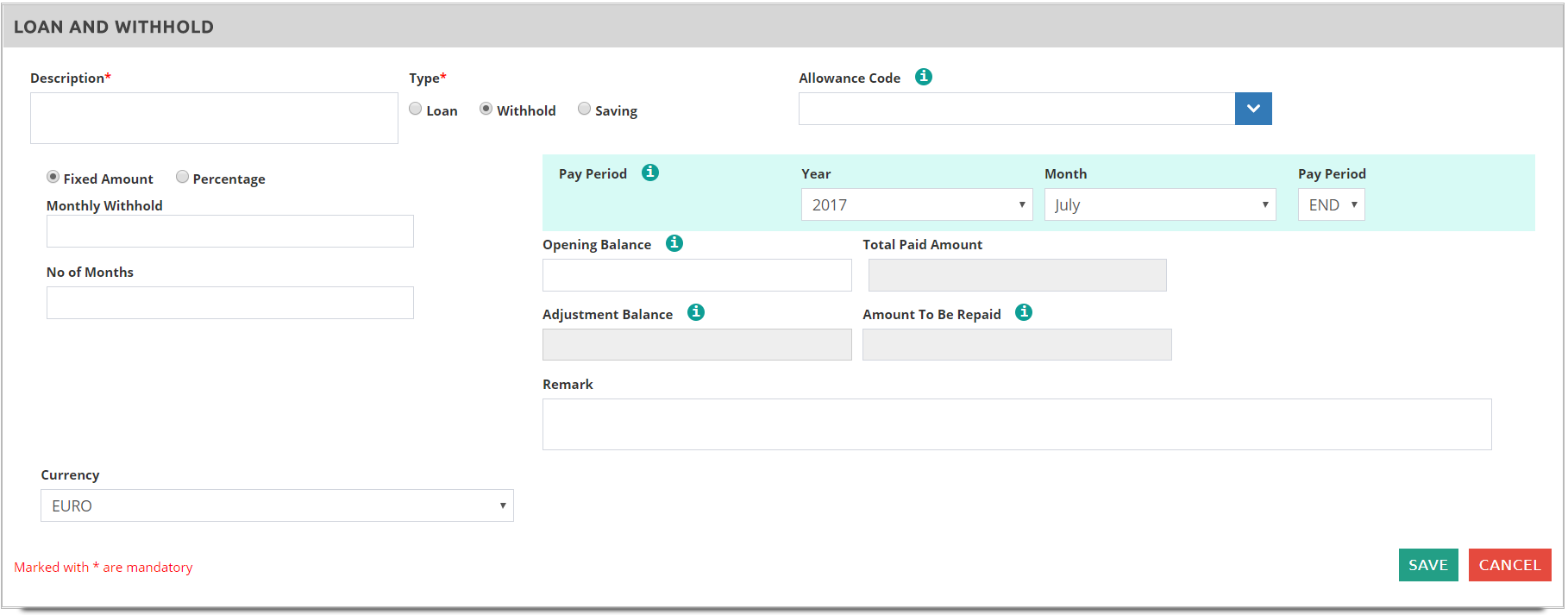Click the Pay Period info icon
The width and height of the screenshot is (1568, 615).
click(650, 173)
